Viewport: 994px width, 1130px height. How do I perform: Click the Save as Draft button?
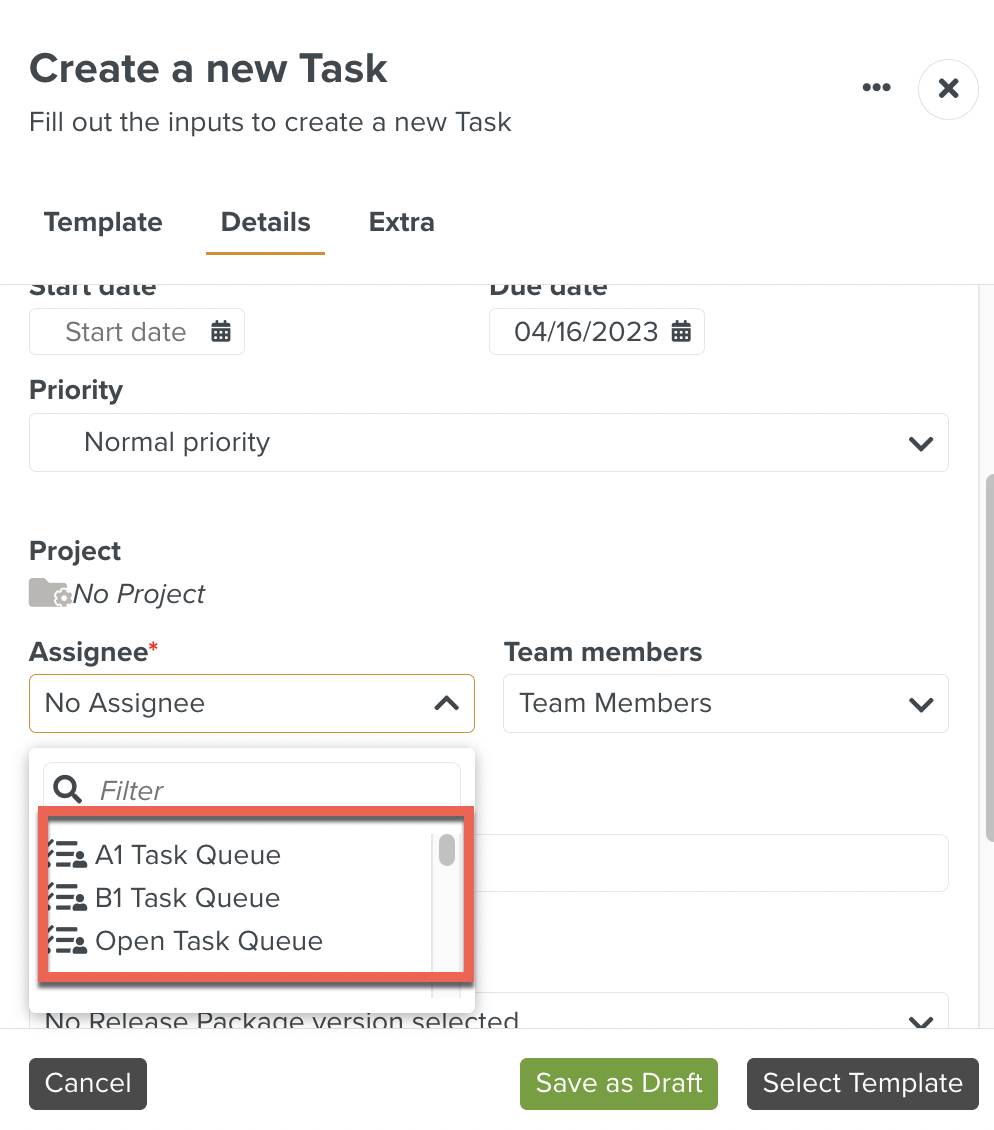click(x=618, y=1083)
